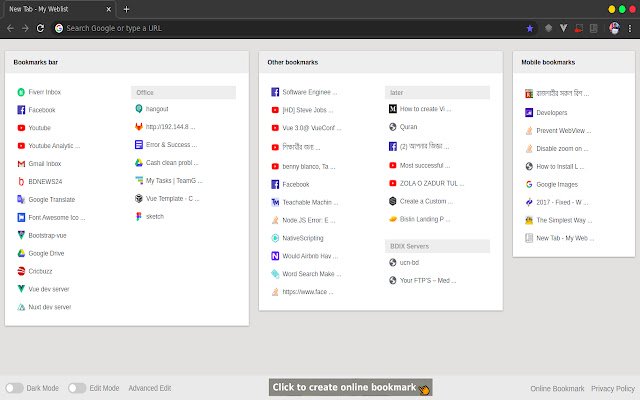Image resolution: width=640 pixels, height=400 pixels.
Task: Click the Quran globe icon
Action: 393,127
